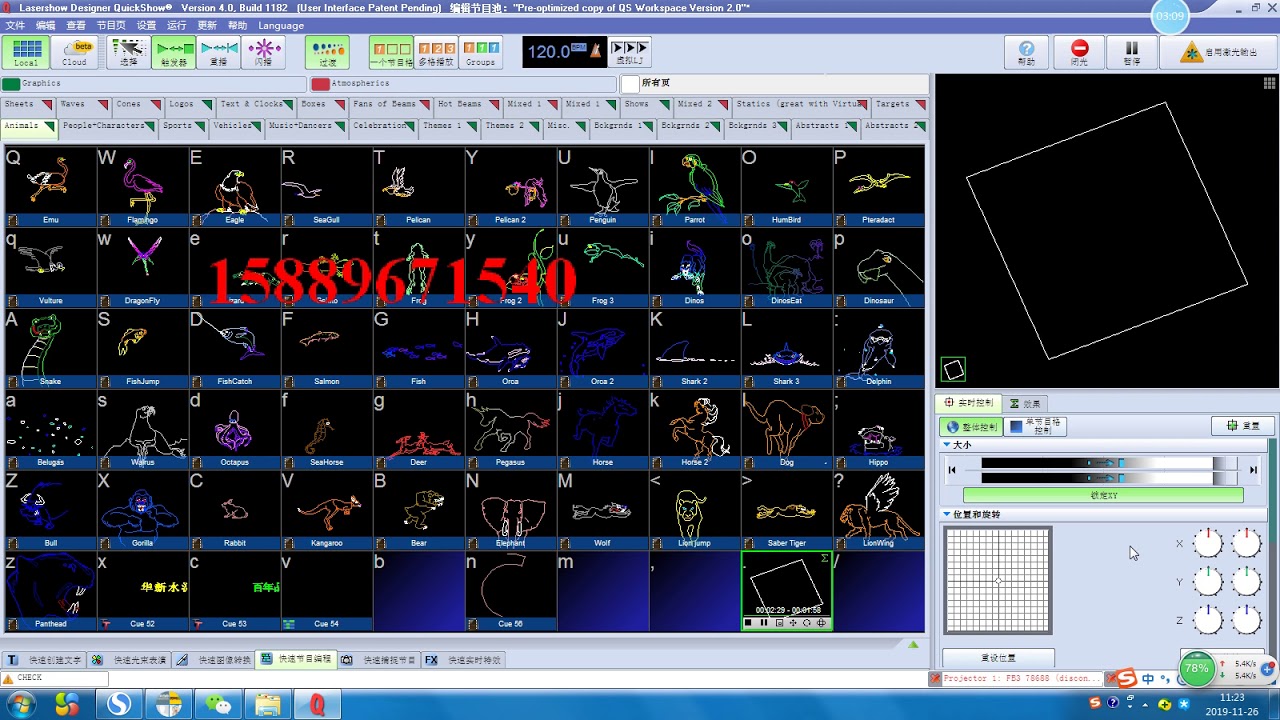Open 快速光束表演 beam show tool
Screen dimensions: 1280x720
pos(130,660)
